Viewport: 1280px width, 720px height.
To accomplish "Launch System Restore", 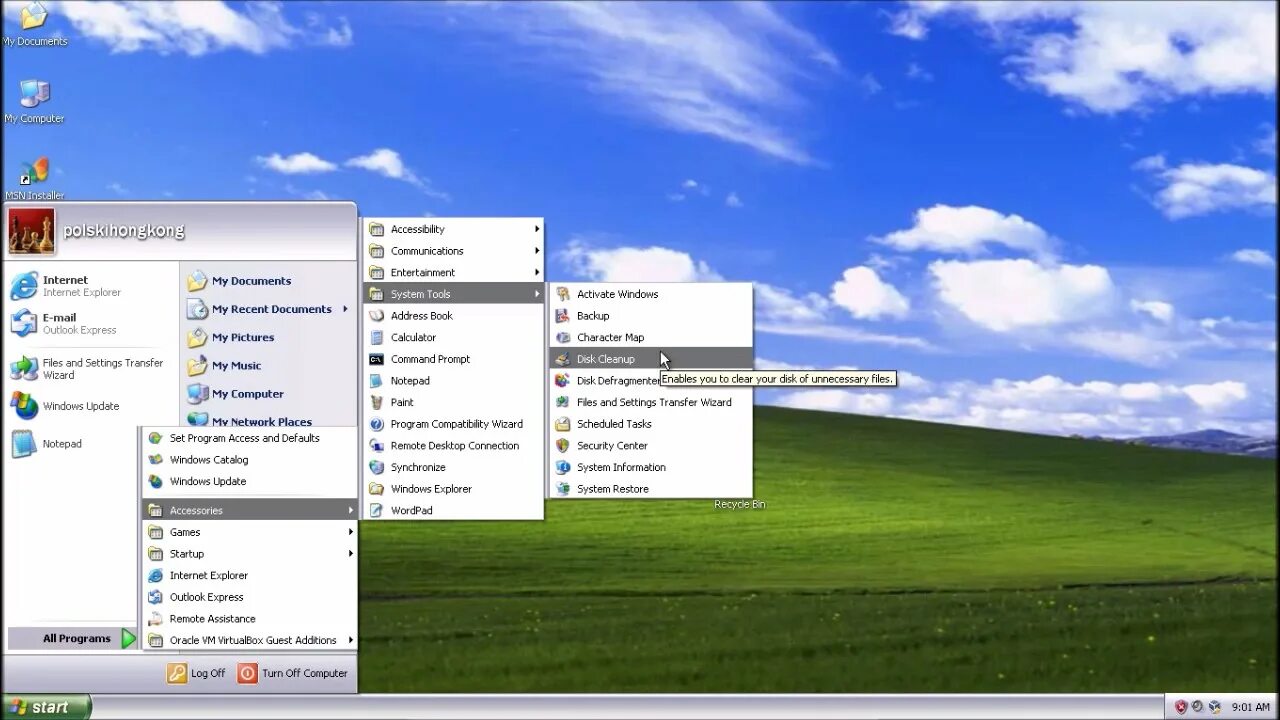I will click(x=651, y=489).
